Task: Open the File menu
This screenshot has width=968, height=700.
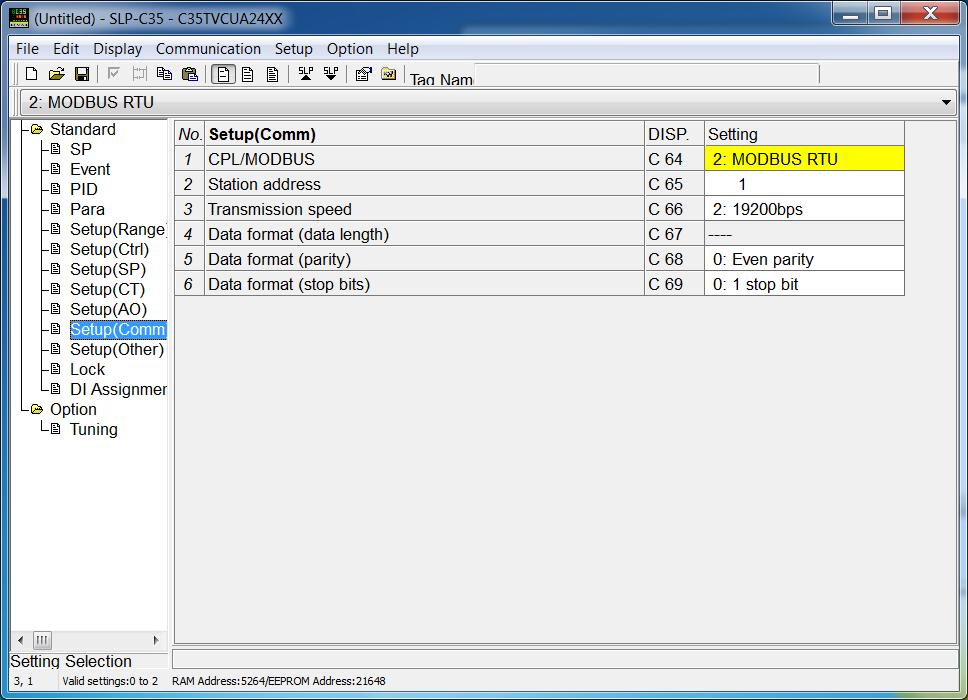Action: coord(27,49)
